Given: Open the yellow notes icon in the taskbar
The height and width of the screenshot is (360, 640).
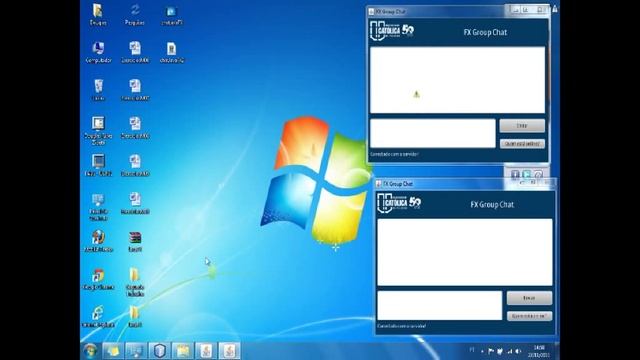Looking at the screenshot, I should click(x=113, y=351).
